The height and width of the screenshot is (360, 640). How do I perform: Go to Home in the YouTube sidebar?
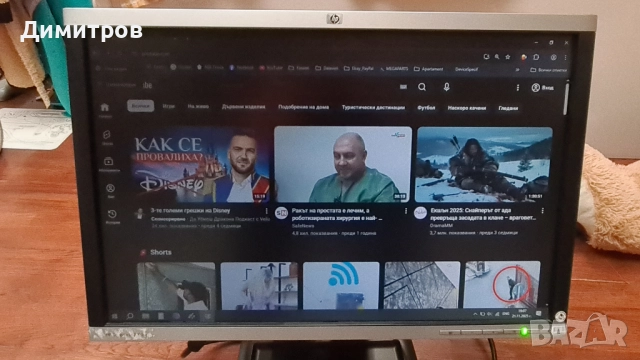(x=105, y=109)
